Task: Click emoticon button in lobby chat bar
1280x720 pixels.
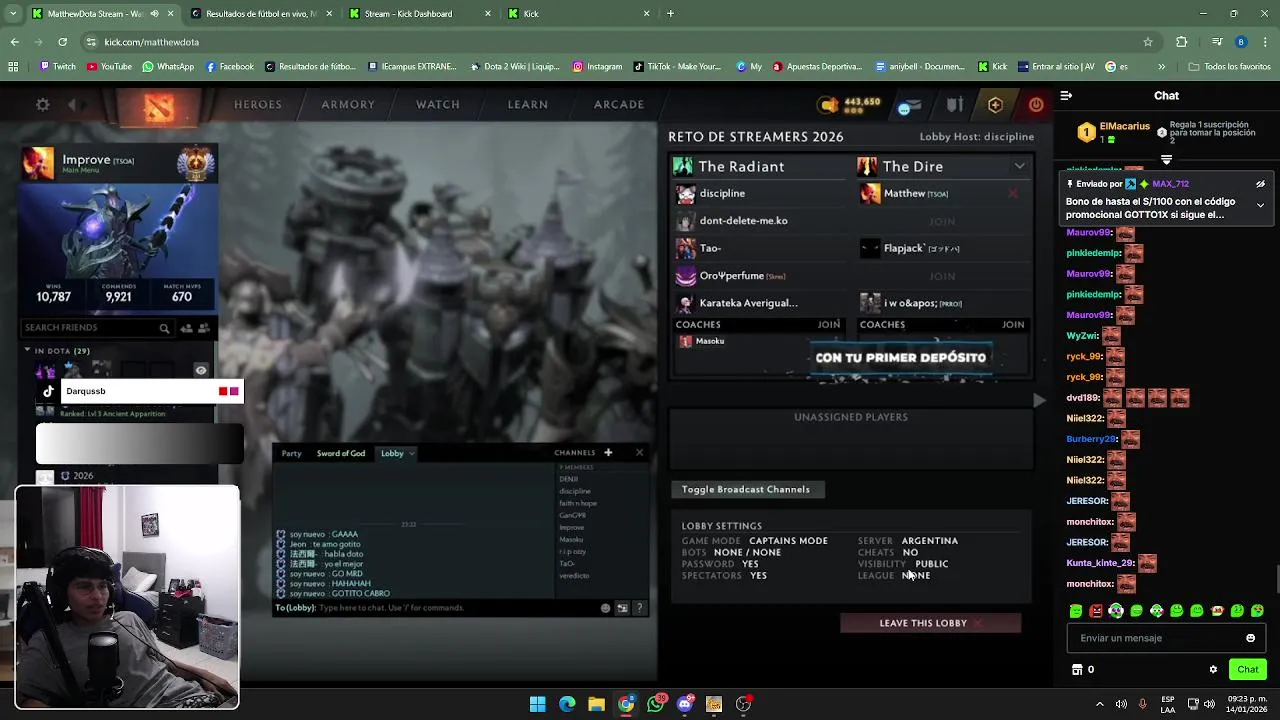Action: 605,608
